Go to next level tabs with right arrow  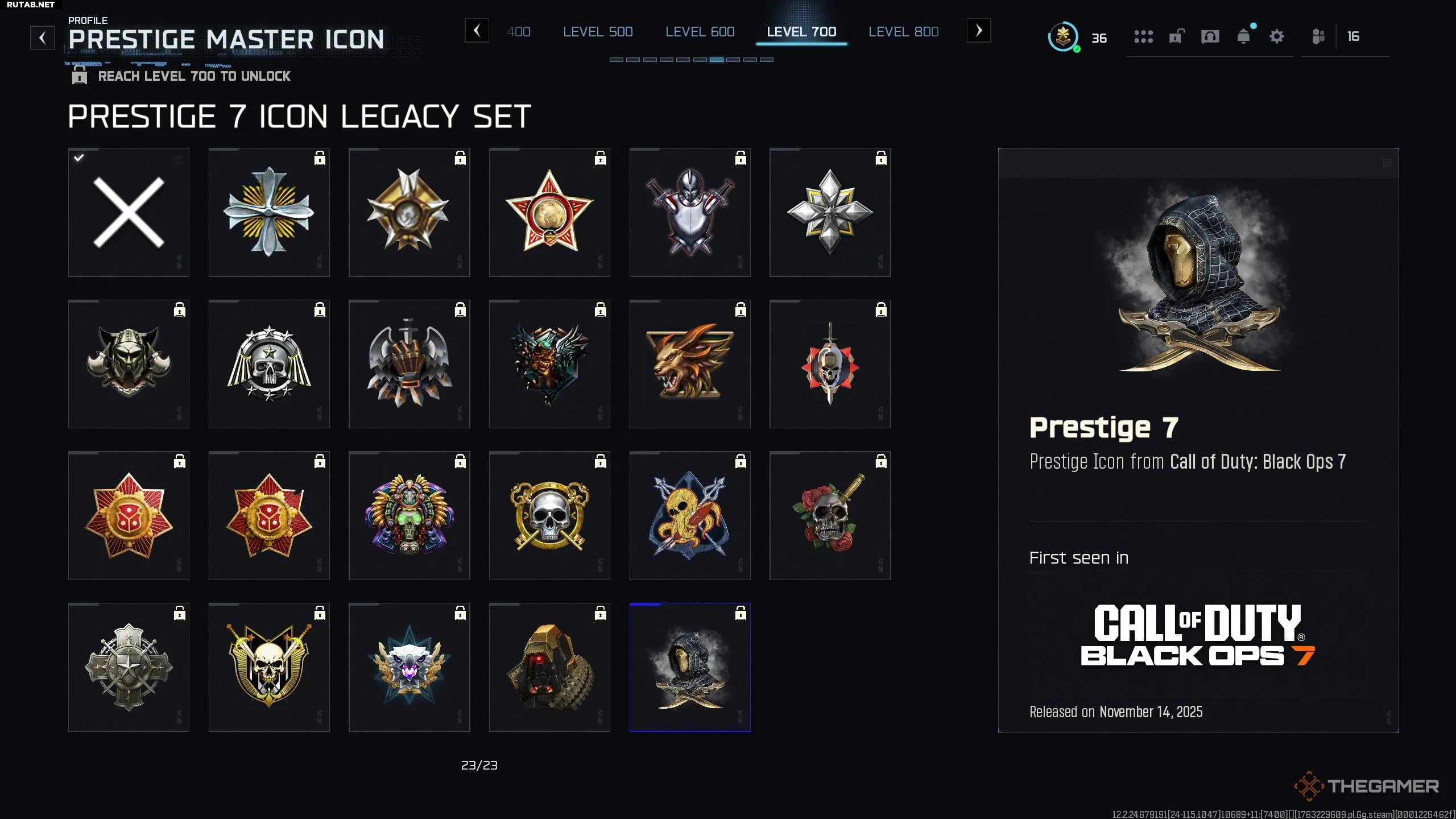(979, 31)
